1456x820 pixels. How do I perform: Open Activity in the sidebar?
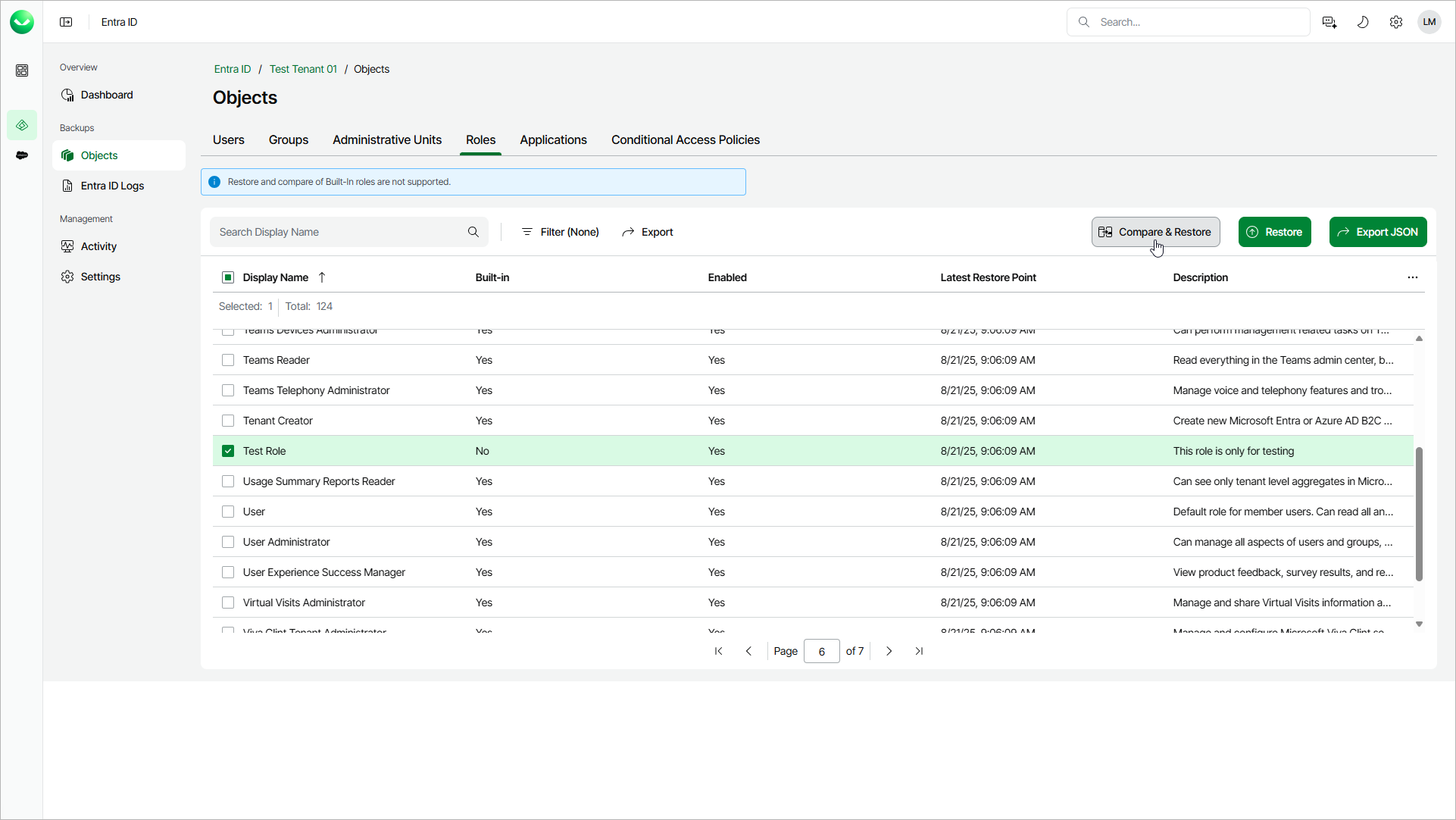pyautogui.click(x=98, y=246)
